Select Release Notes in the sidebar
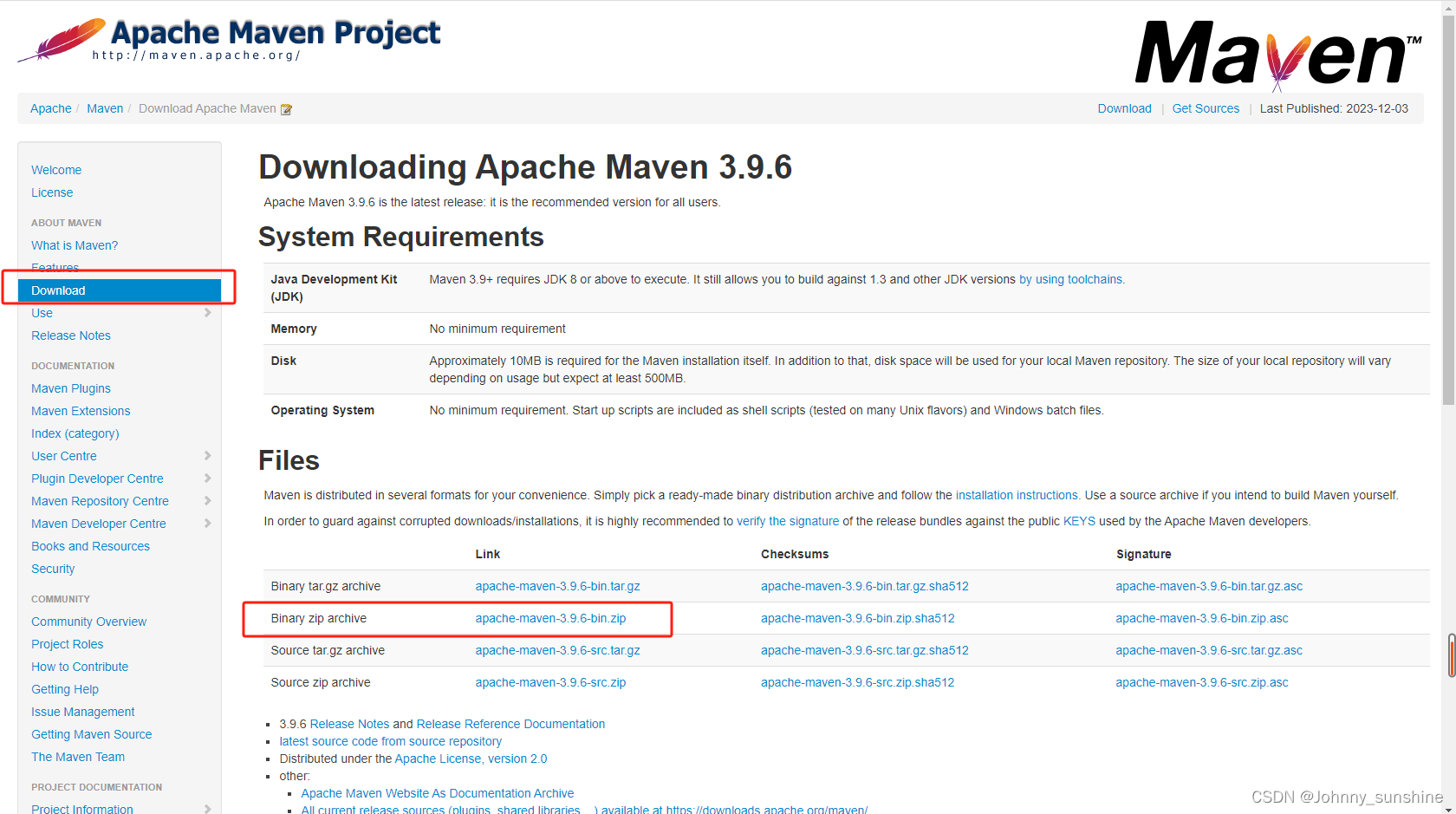Image resolution: width=1456 pixels, height=814 pixels. coord(70,335)
